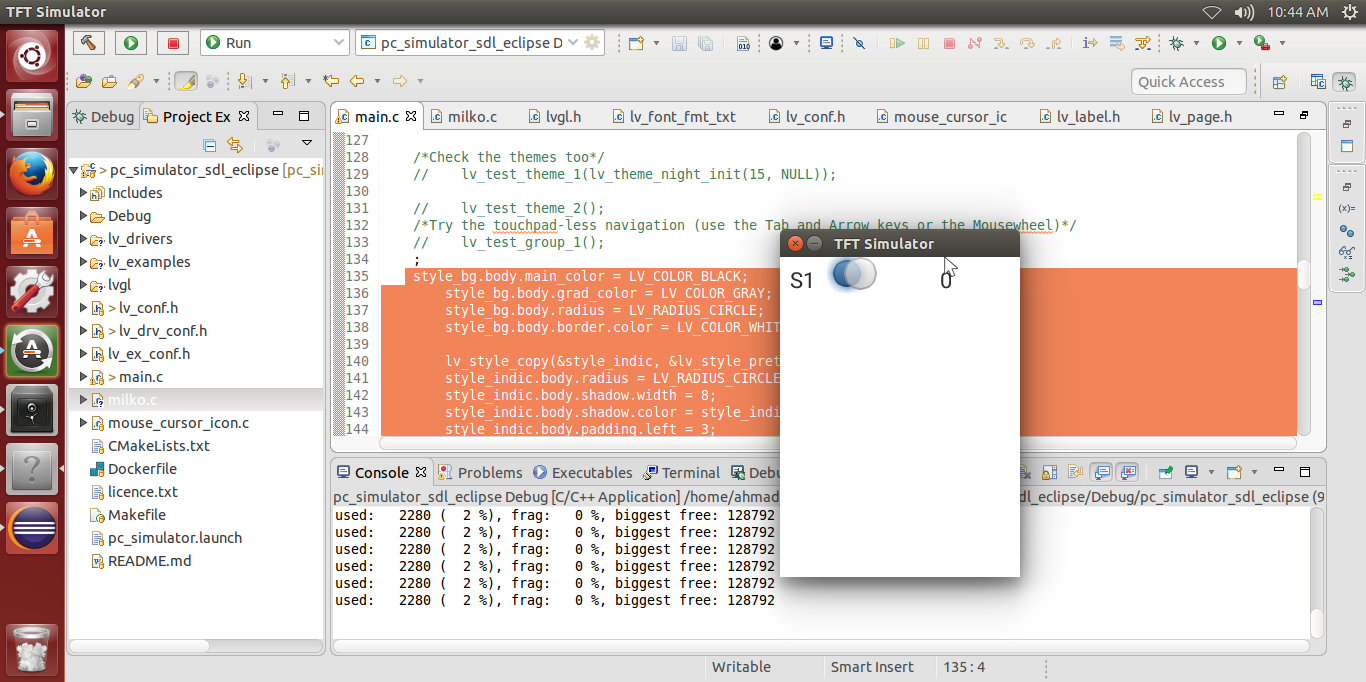Click the Skip All Breakpoints icon
The image size is (1366, 682).
[858, 43]
